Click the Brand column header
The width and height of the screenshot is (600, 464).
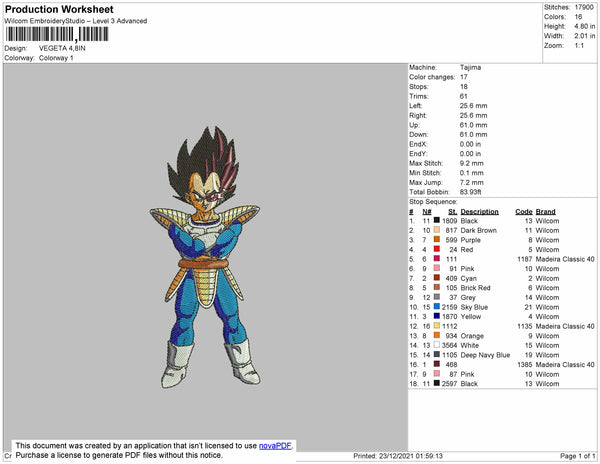click(545, 212)
